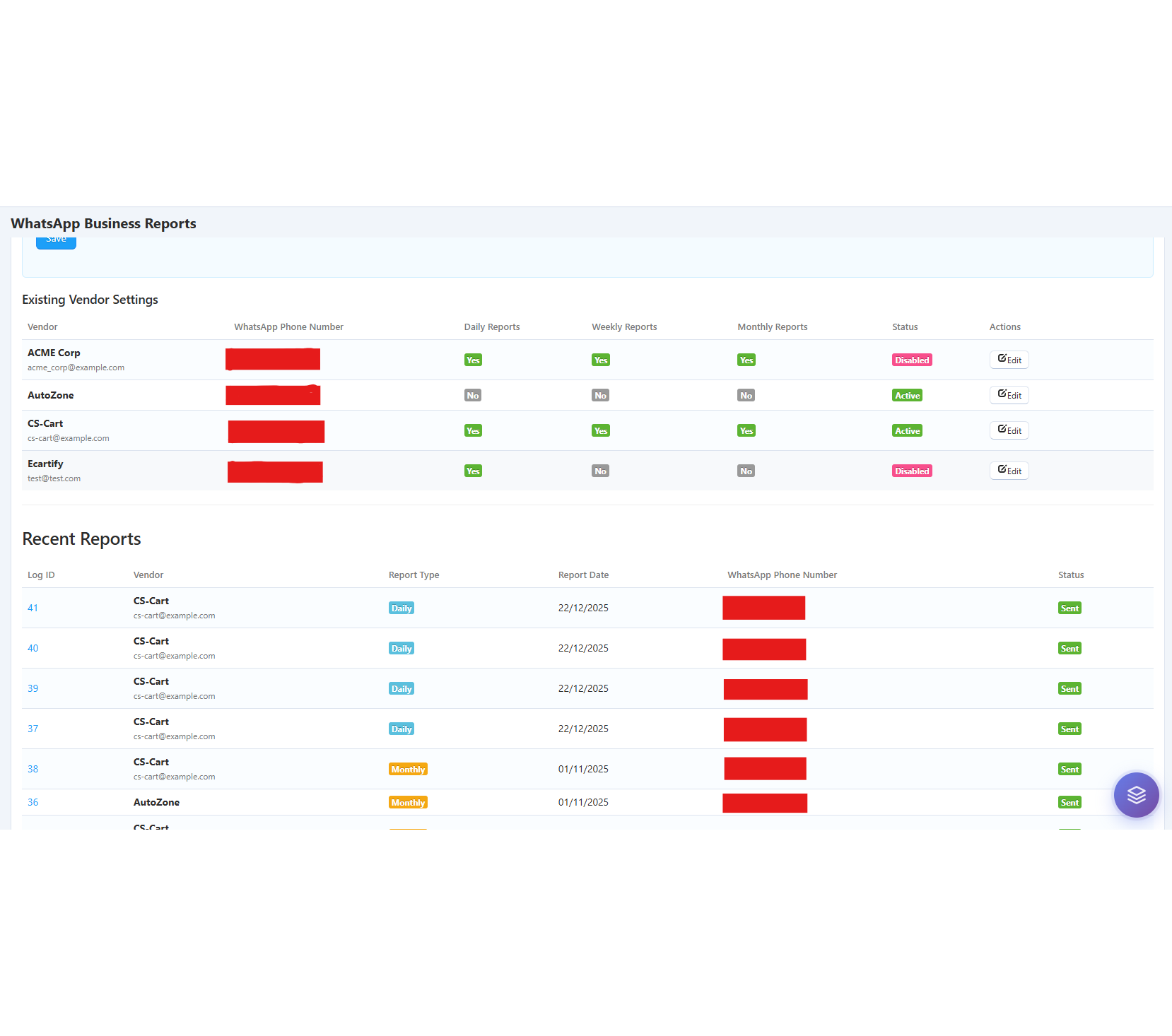Click AutoZone's Weekly Reports No badge
Viewport: 1172px width, 1036px height.
(x=600, y=396)
